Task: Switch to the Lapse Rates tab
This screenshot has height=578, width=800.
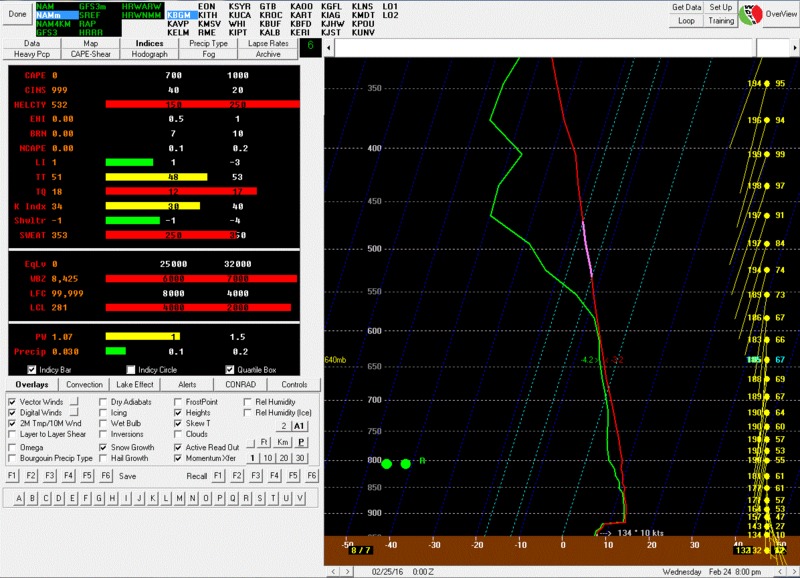Action: coord(268,43)
